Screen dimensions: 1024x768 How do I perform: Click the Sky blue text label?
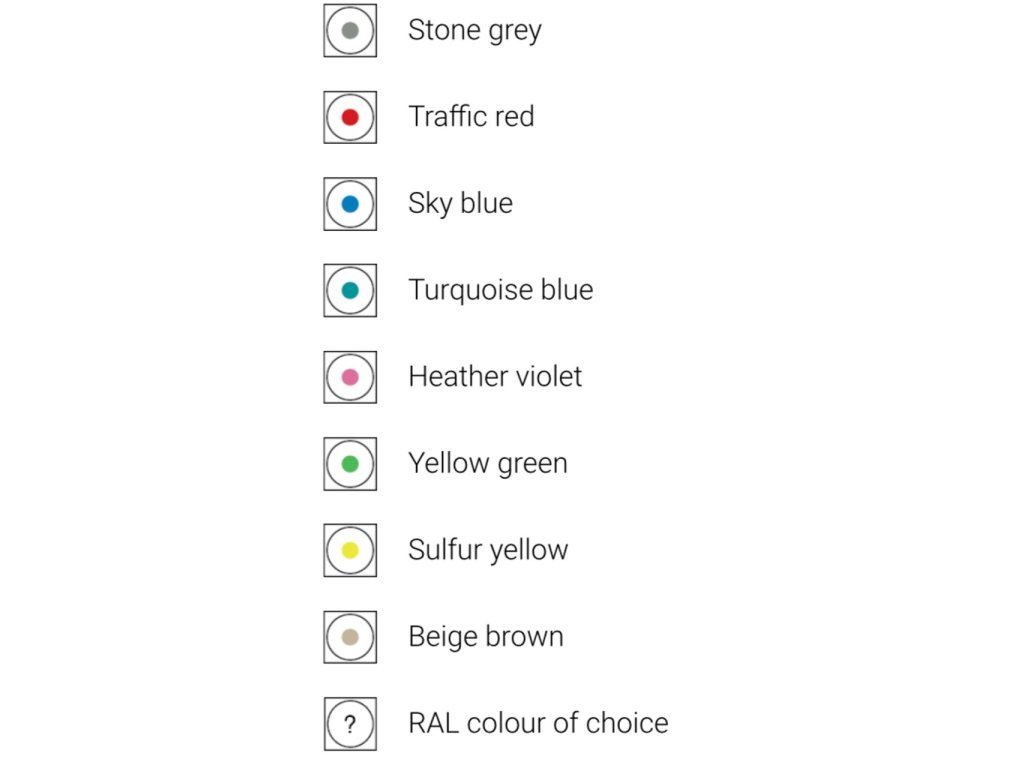click(x=460, y=204)
